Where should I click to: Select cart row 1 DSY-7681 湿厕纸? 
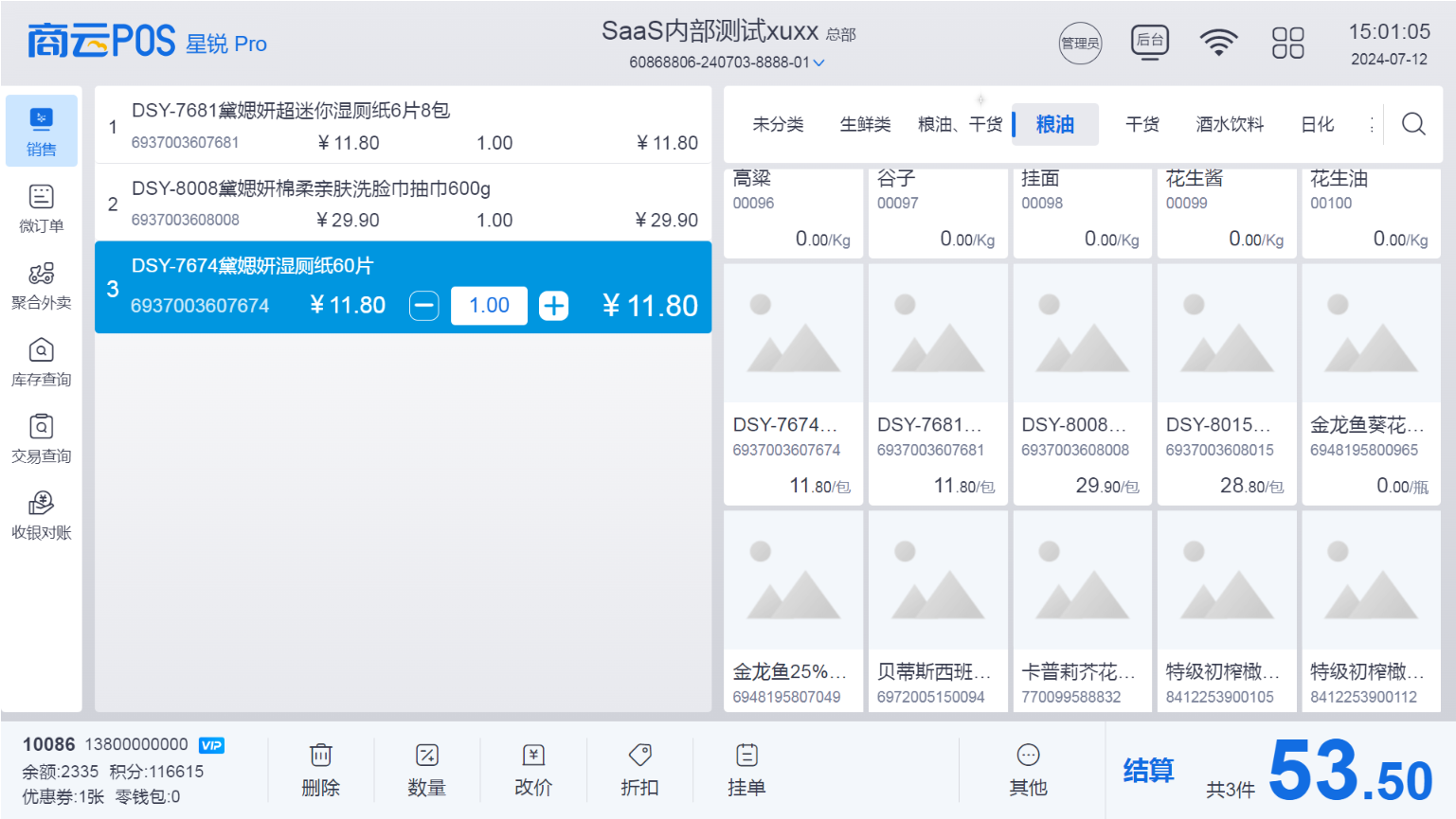point(403,126)
